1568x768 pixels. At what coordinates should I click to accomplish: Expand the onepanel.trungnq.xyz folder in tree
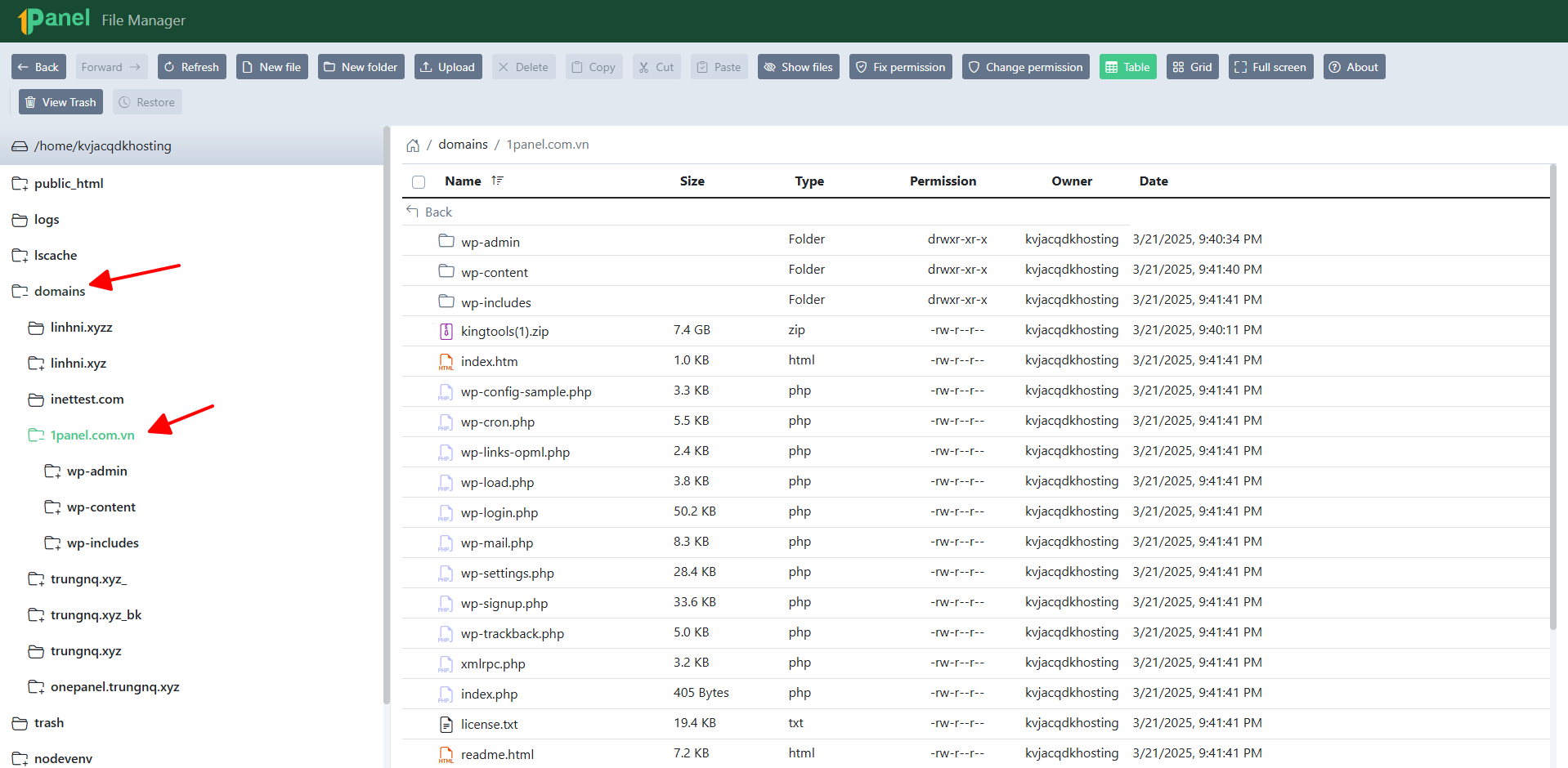point(36,687)
